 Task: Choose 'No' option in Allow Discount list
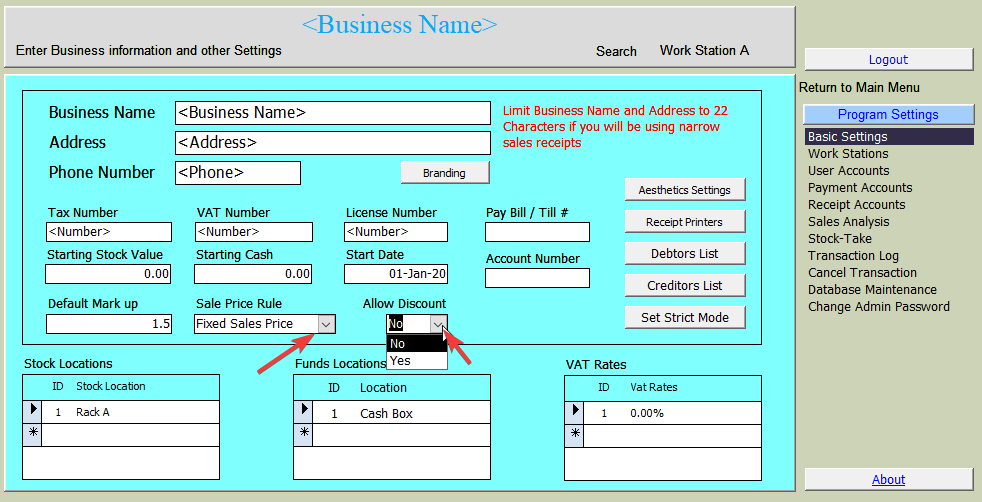point(398,344)
